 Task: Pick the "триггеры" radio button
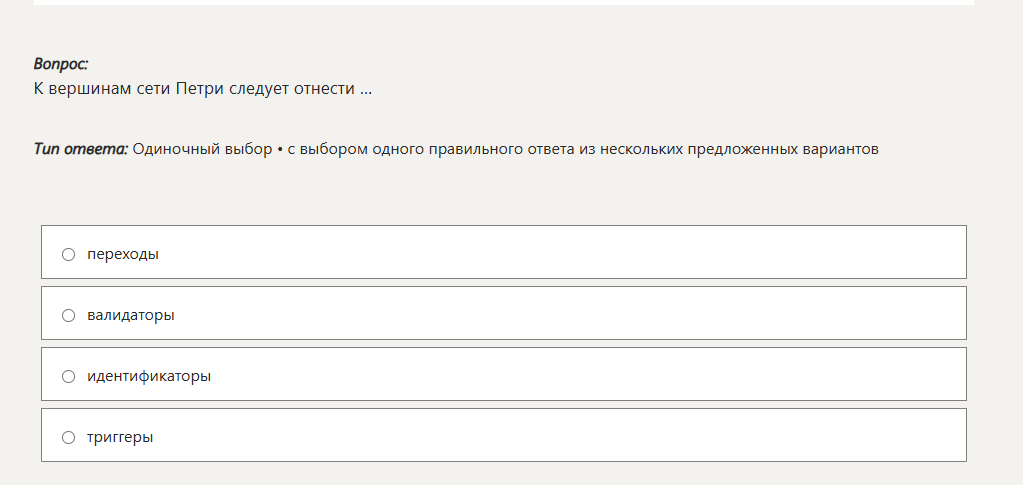tap(69, 437)
